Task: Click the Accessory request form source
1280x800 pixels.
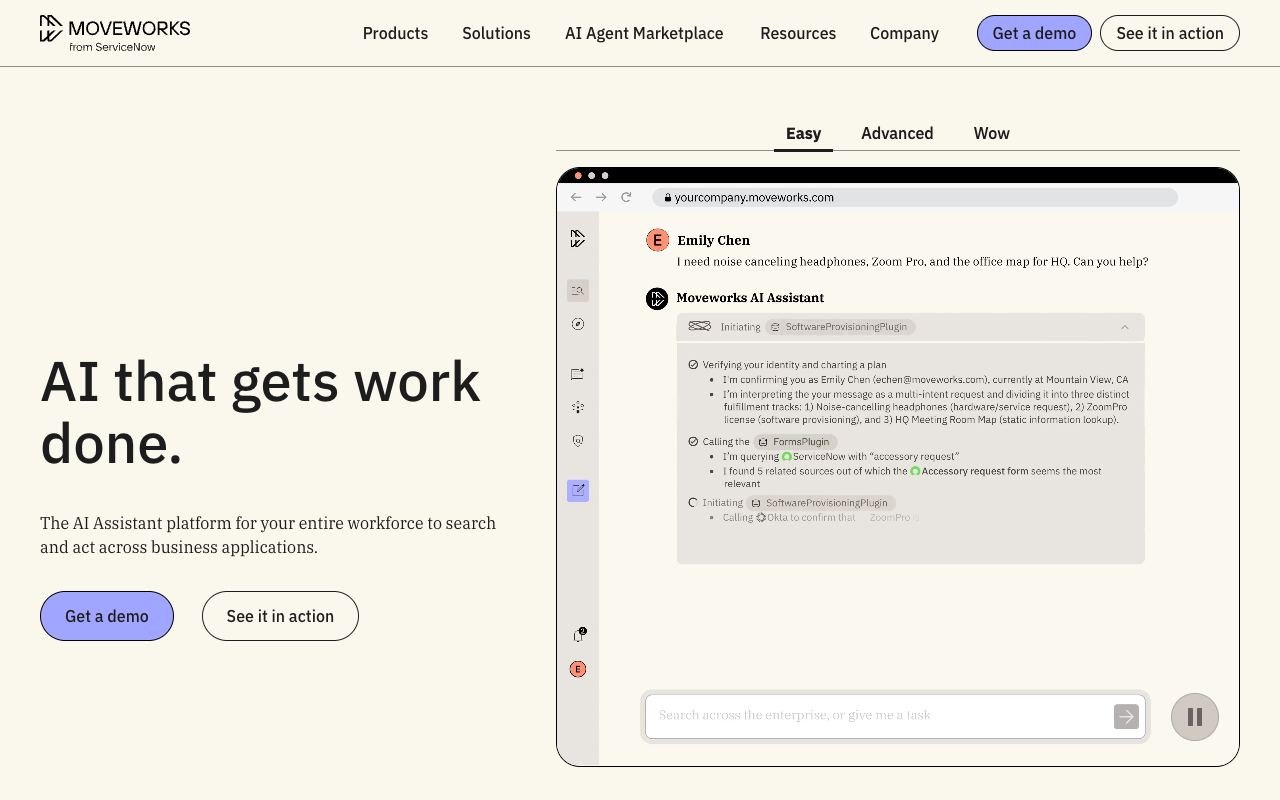Action: coord(968,471)
